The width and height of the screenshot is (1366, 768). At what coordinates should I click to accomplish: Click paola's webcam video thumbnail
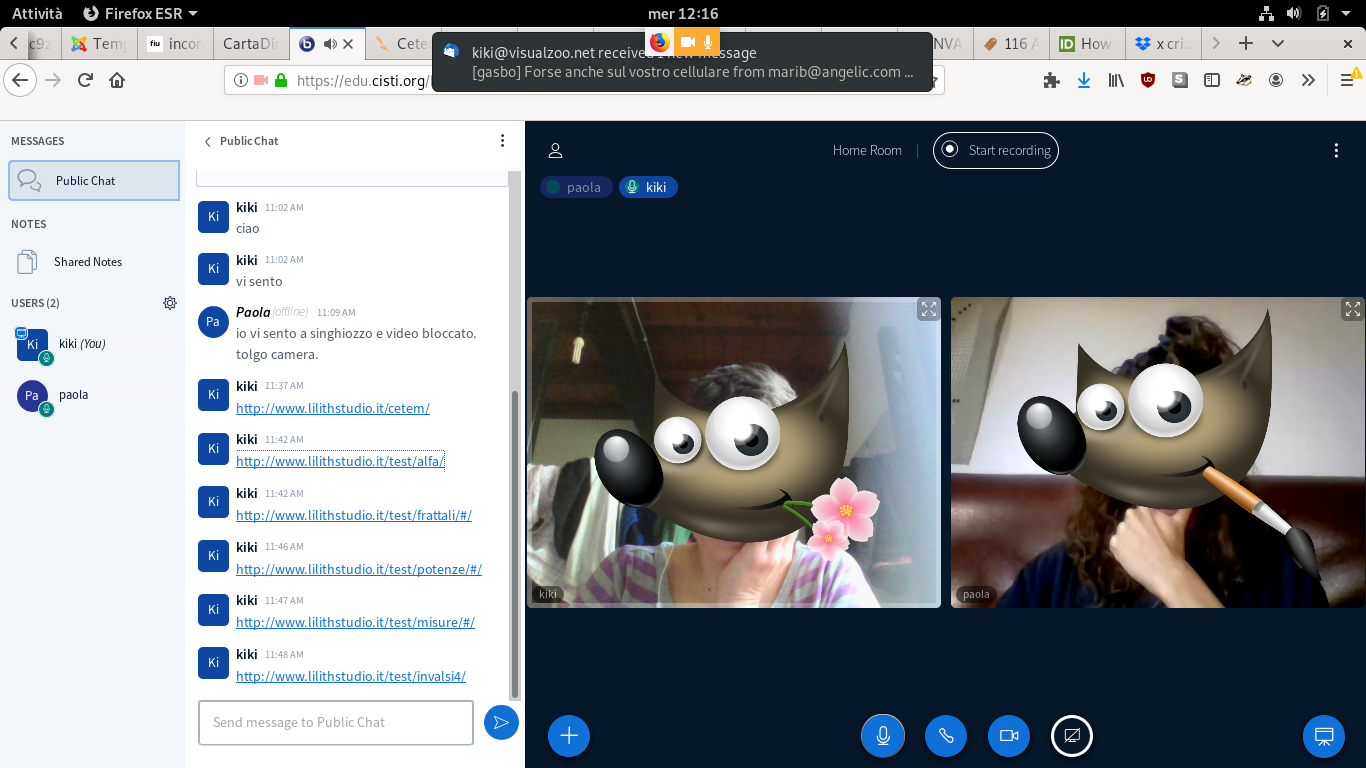[1158, 452]
